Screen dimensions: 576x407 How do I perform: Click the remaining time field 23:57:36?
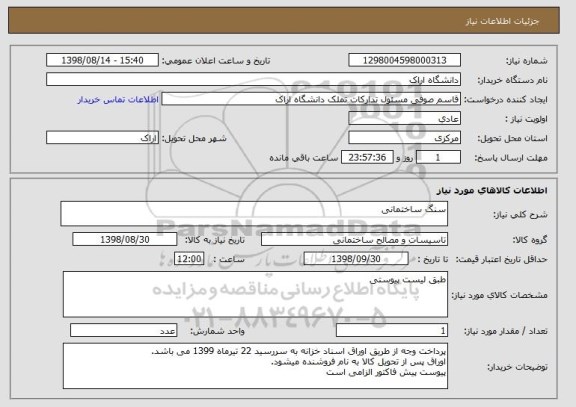click(367, 158)
